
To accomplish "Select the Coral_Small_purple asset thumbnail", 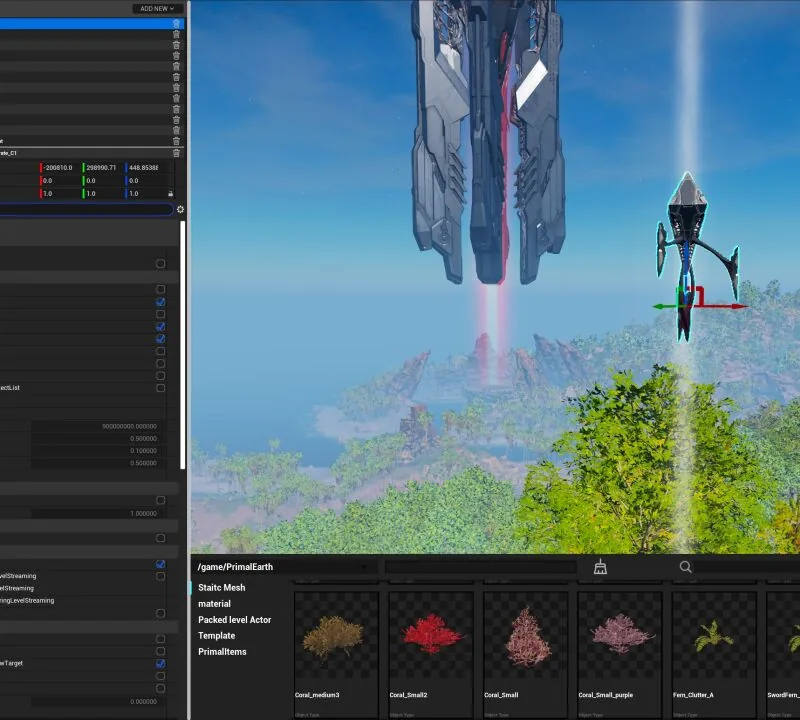I will (620, 635).
